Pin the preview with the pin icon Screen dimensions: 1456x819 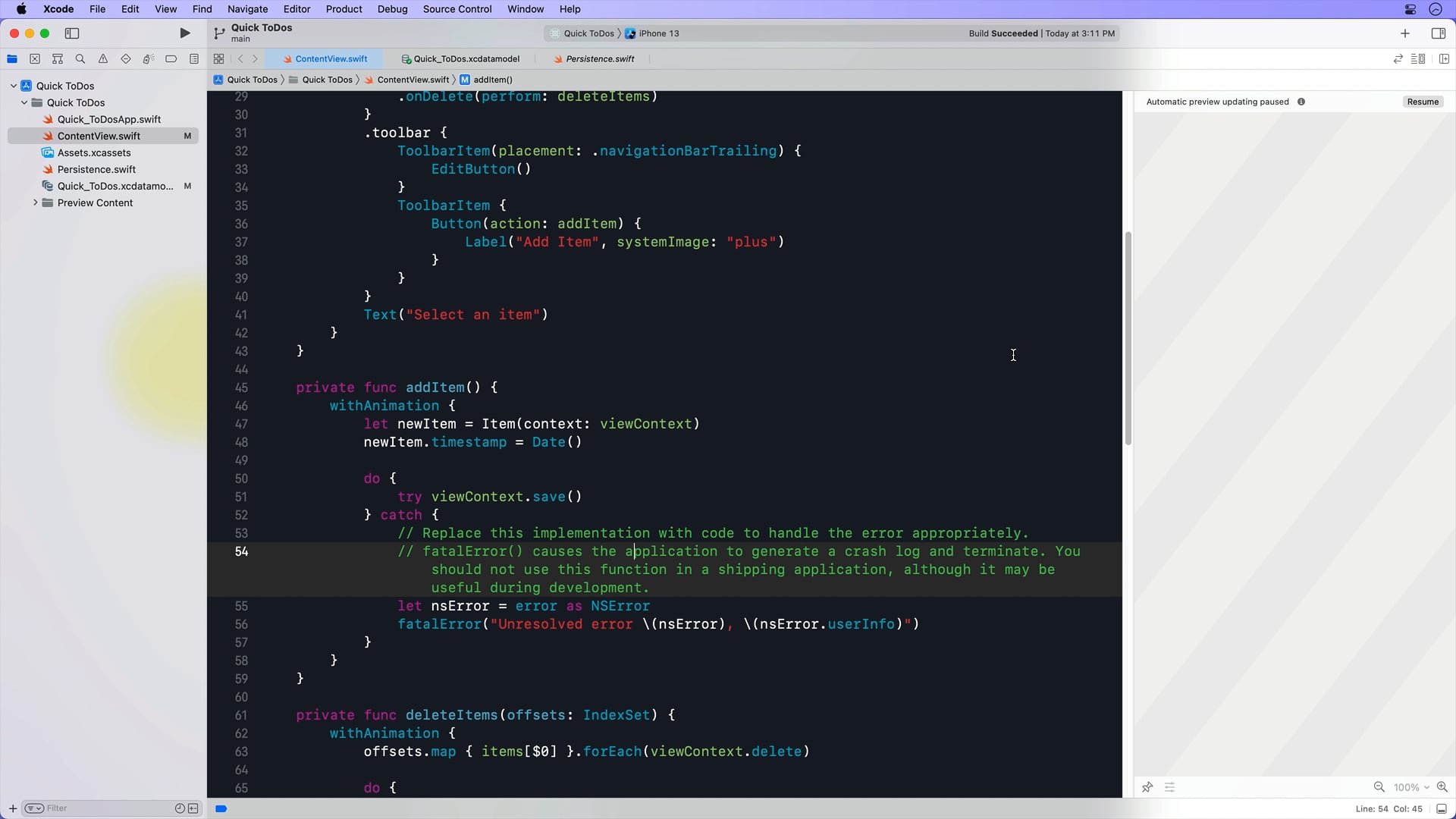pyautogui.click(x=1147, y=787)
